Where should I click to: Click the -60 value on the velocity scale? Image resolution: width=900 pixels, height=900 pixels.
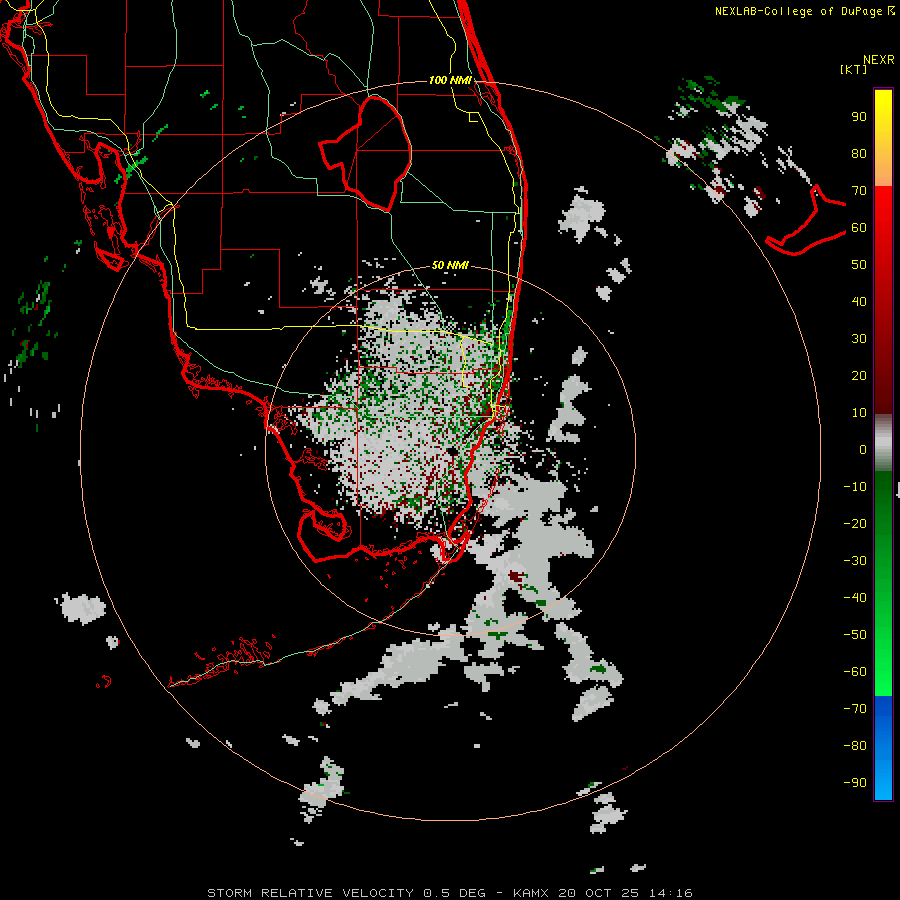(855, 672)
